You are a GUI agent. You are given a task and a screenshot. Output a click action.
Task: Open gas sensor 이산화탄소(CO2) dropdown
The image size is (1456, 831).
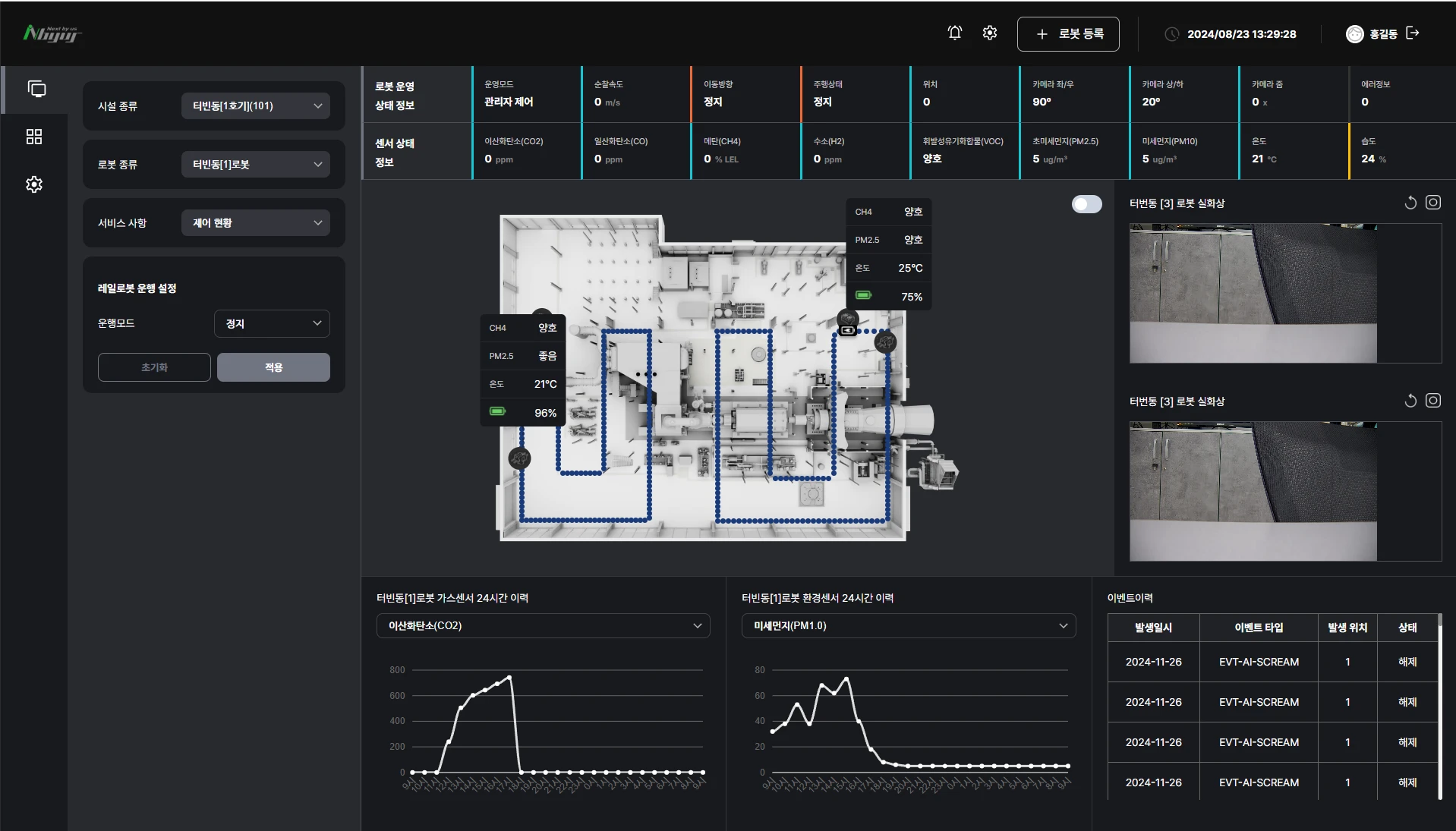[x=543, y=626]
